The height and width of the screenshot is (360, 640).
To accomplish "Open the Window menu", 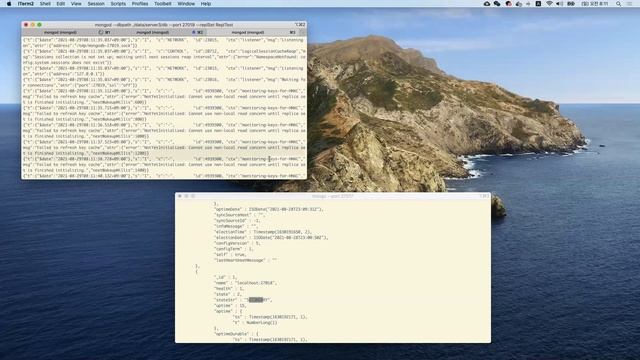I will click(186, 4).
